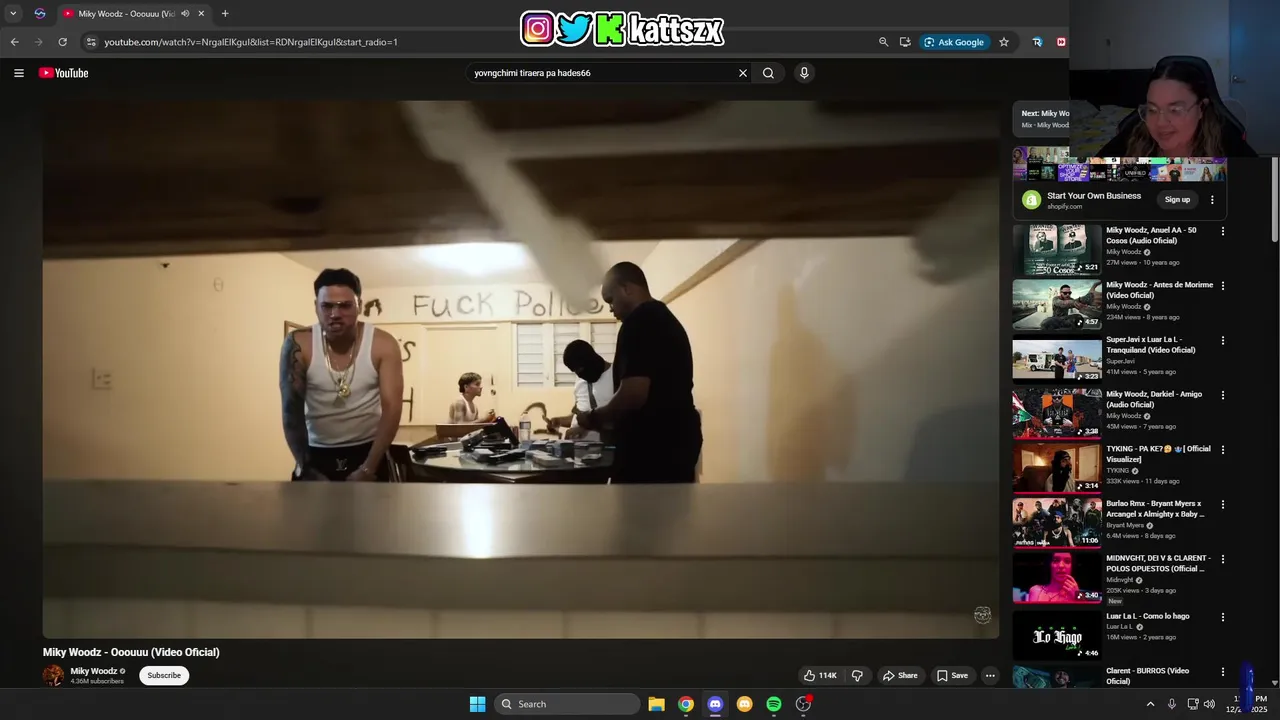1280x720 pixels.
Task: Subscribe to Miky Woodz channel
Action: tap(164, 676)
